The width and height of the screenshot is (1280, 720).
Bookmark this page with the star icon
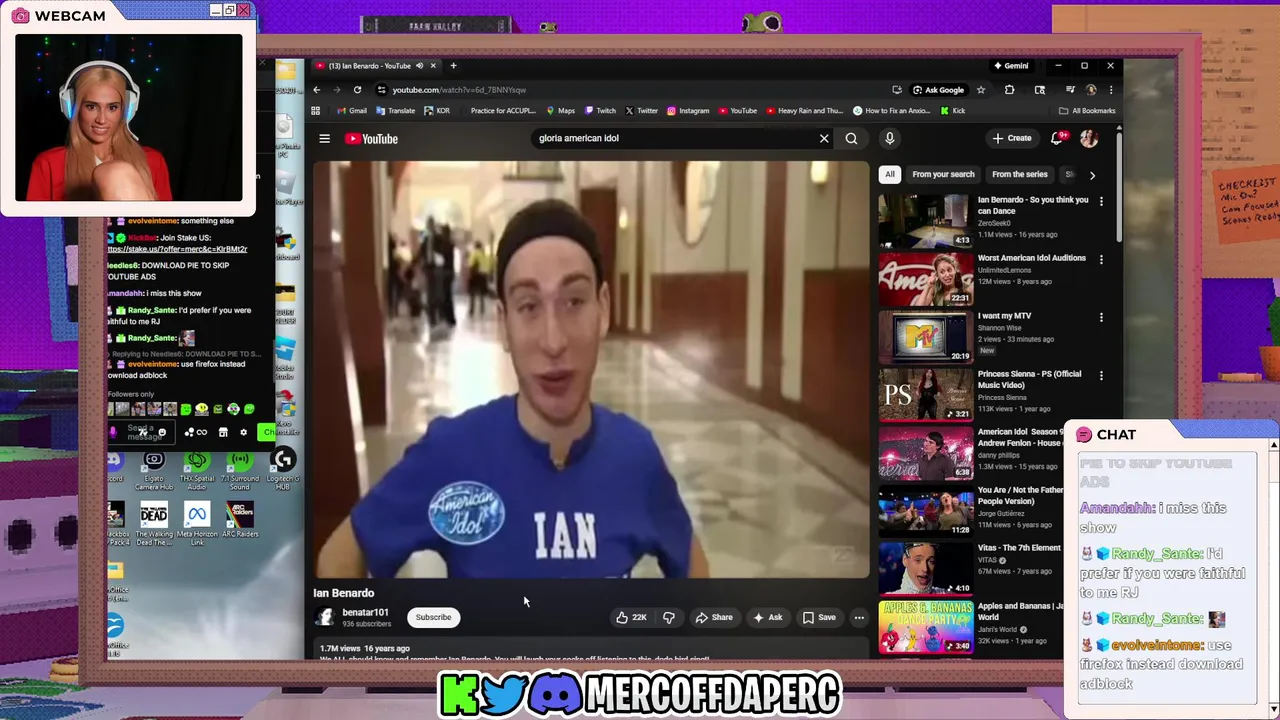point(981,90)
